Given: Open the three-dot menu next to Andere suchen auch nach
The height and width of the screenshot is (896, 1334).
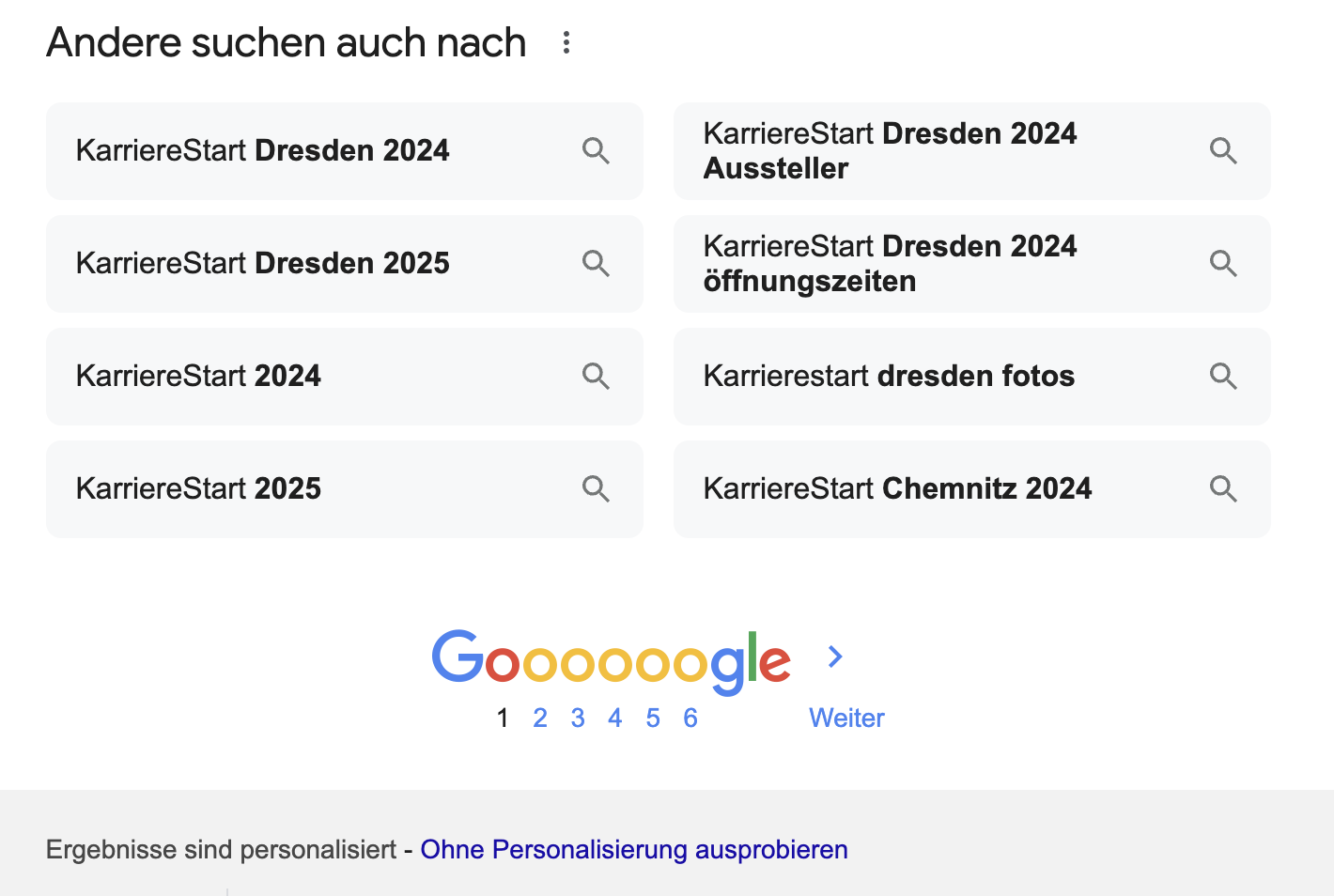Looking at the screenshot, I should coord(566,43).
